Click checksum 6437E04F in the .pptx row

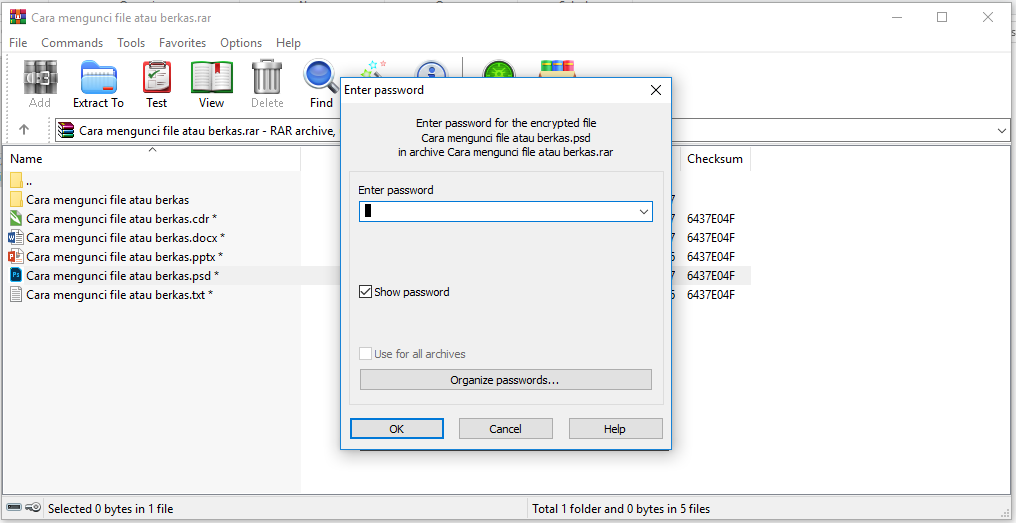coord(711,256)
